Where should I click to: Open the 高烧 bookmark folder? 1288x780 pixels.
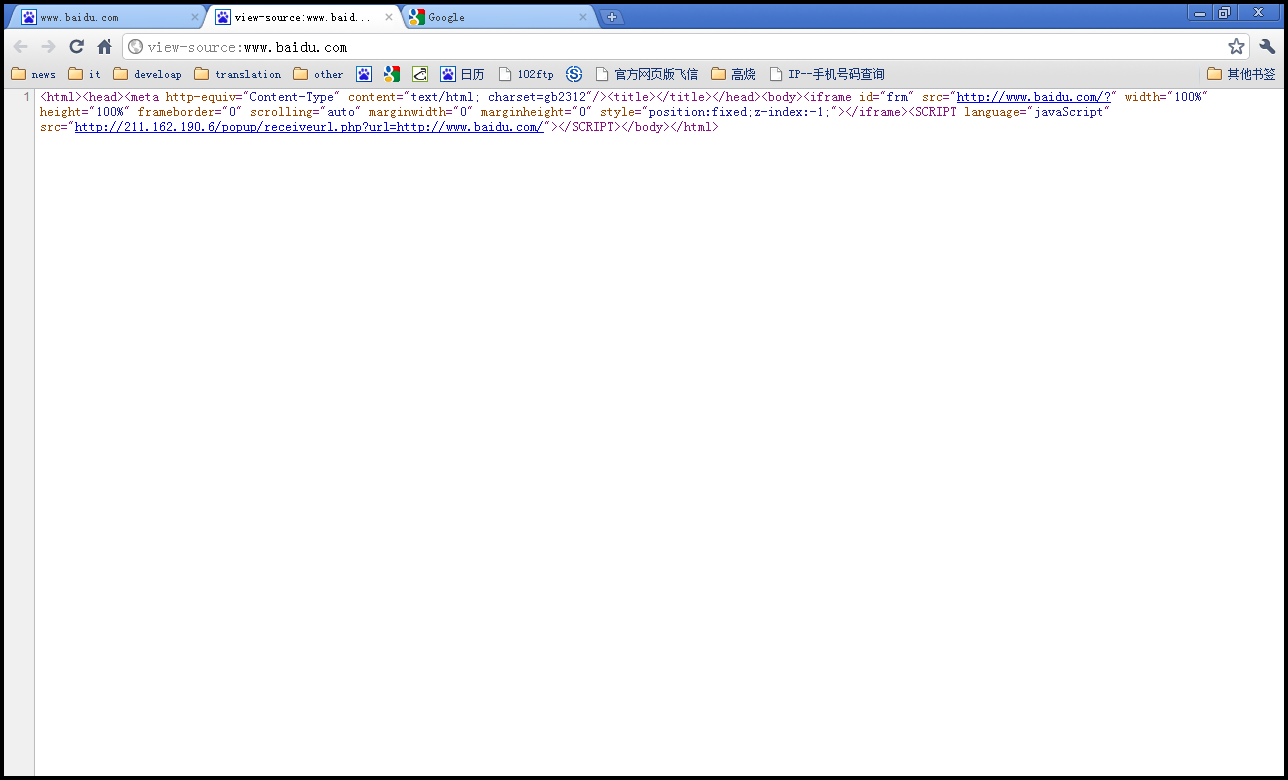tap(733, 74)
